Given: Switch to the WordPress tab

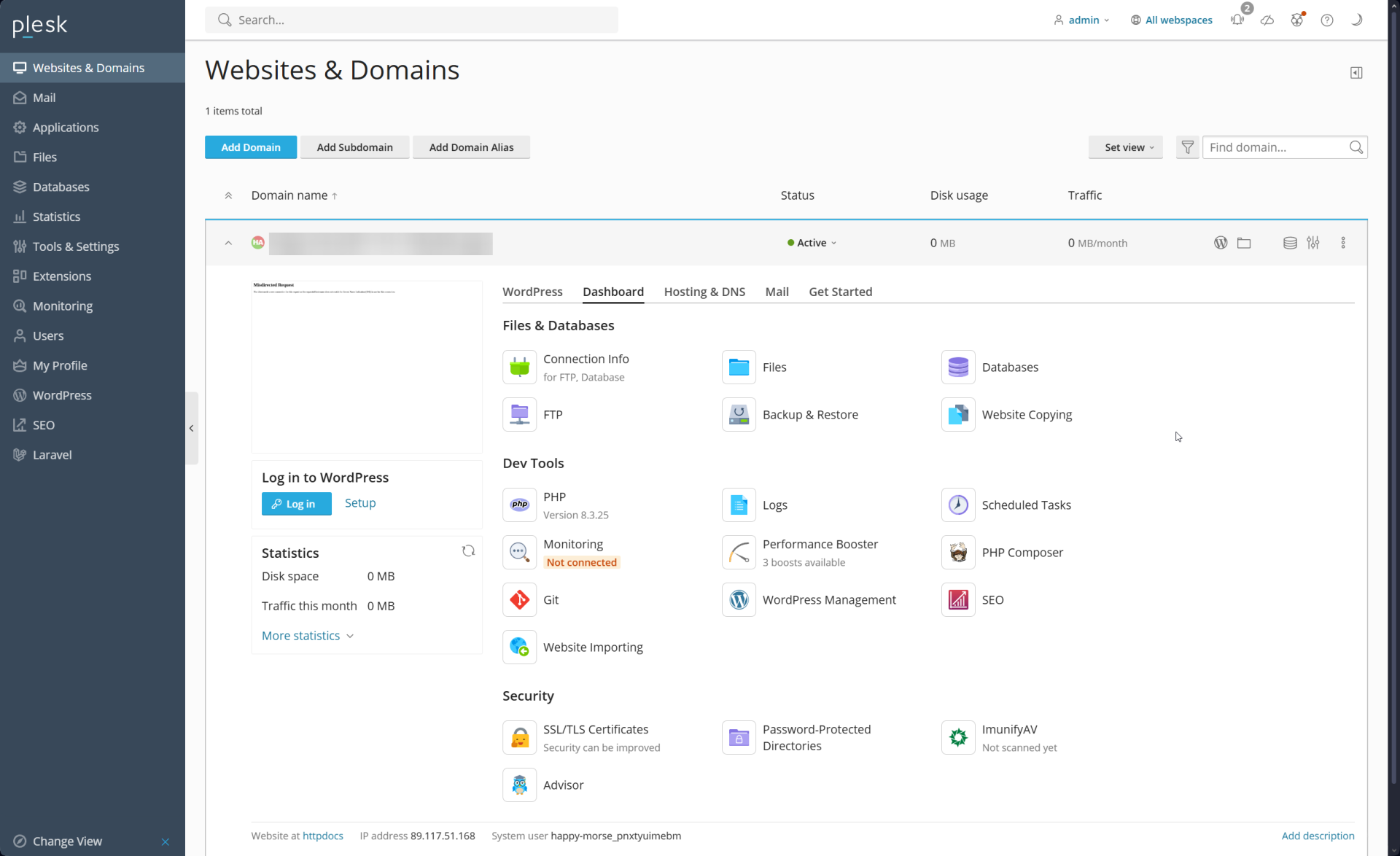Looking at the screenshot, I should 532,292.
